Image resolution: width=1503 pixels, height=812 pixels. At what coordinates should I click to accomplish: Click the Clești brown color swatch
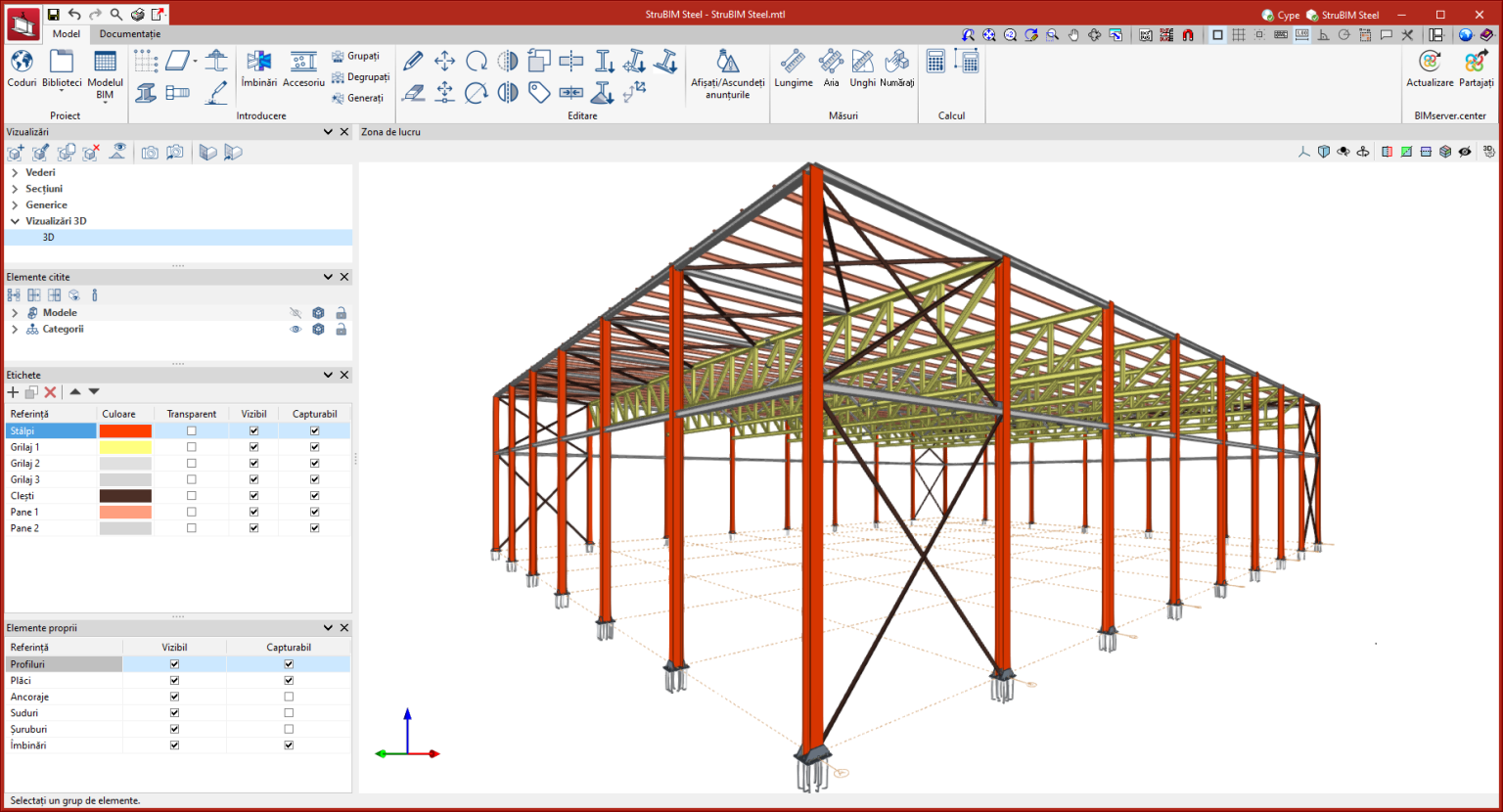point(125,496)
